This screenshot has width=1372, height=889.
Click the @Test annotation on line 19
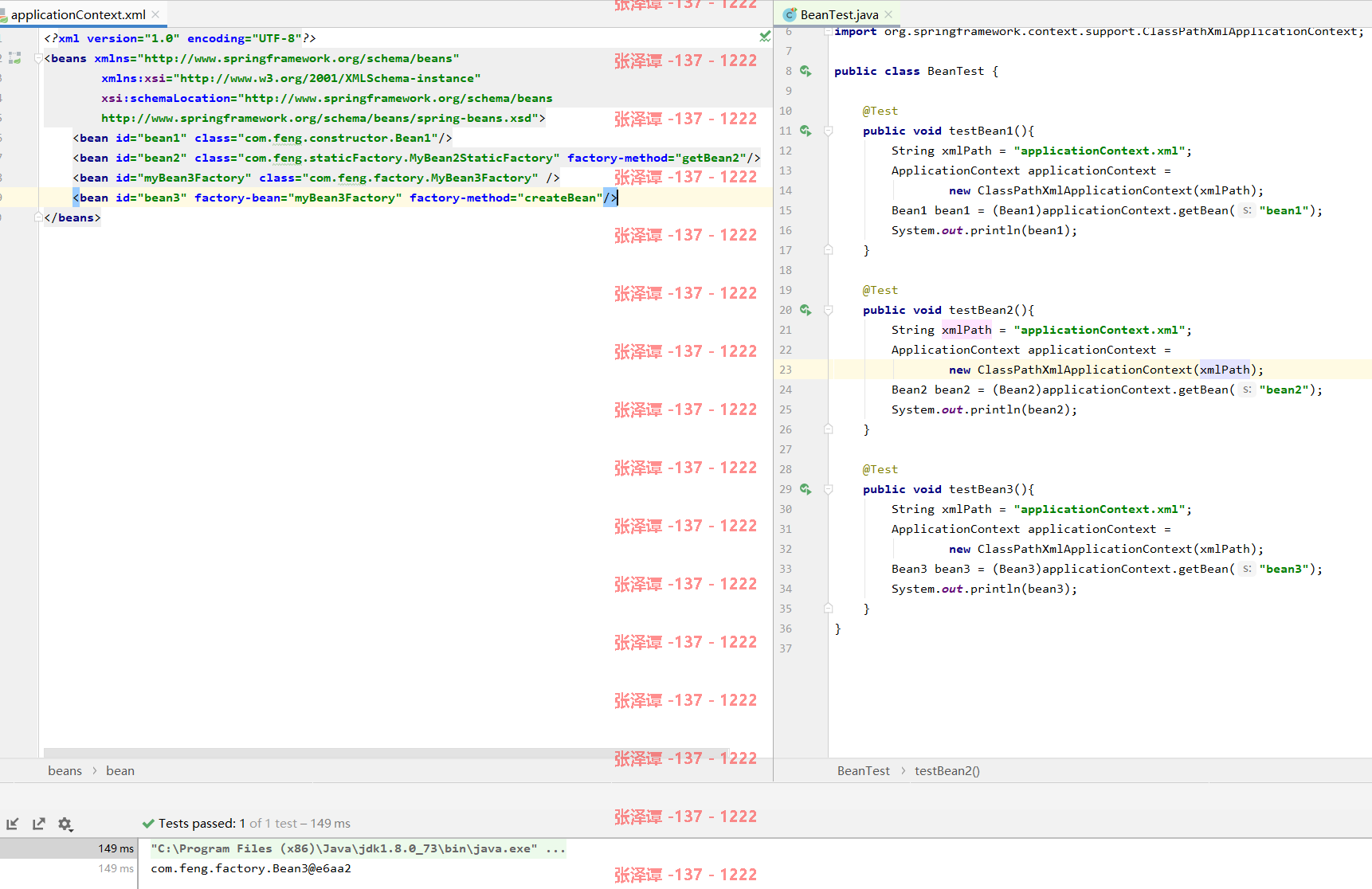click(x=880, y=290)
